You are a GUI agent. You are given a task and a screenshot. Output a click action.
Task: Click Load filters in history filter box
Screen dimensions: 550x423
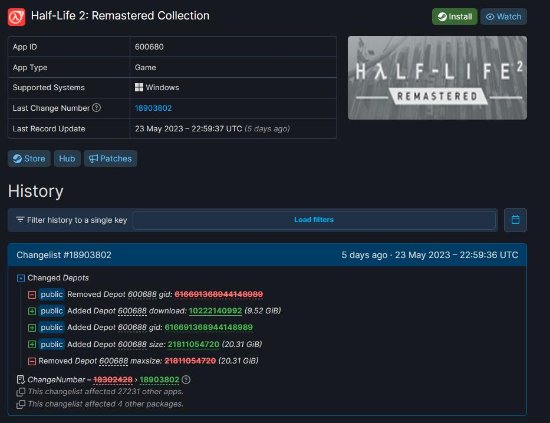(314, 220)
